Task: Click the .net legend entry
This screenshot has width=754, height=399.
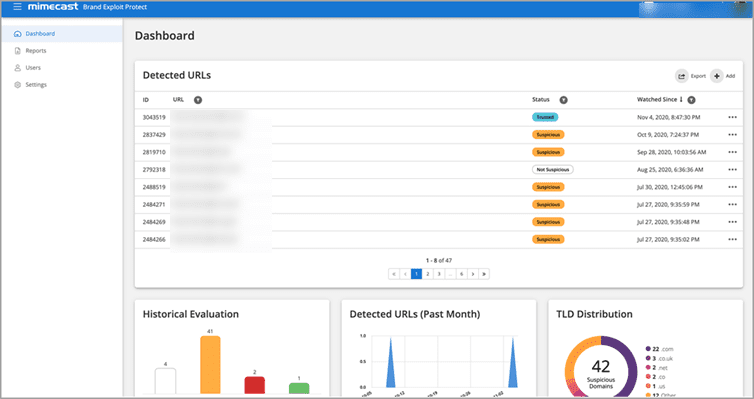Action: click(x=656, y=368)
